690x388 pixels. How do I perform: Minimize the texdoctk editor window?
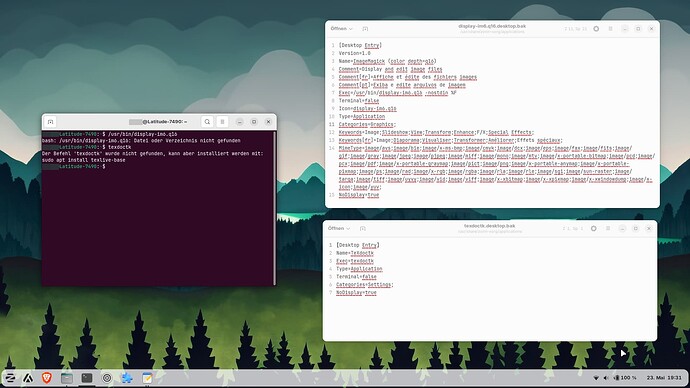click(622, 228)
